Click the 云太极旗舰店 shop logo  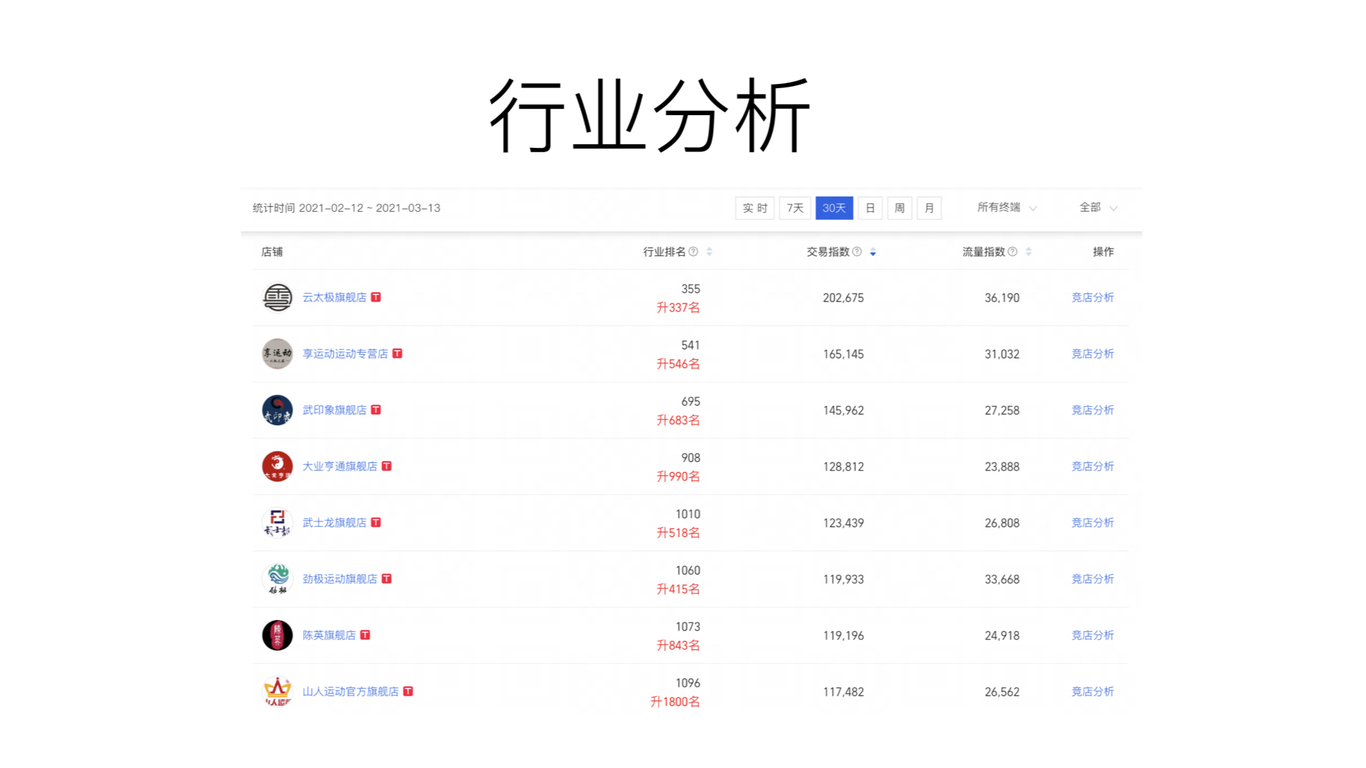[277, 297]
